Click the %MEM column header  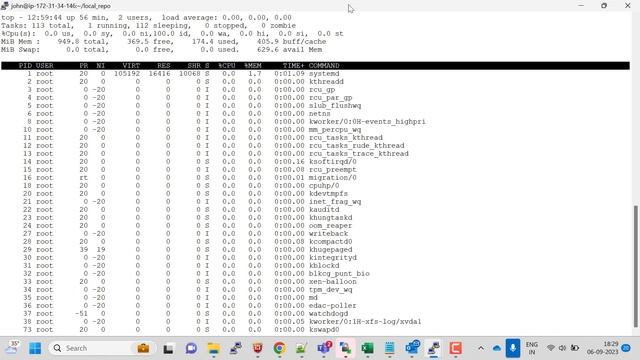click(x=253, y=66)
